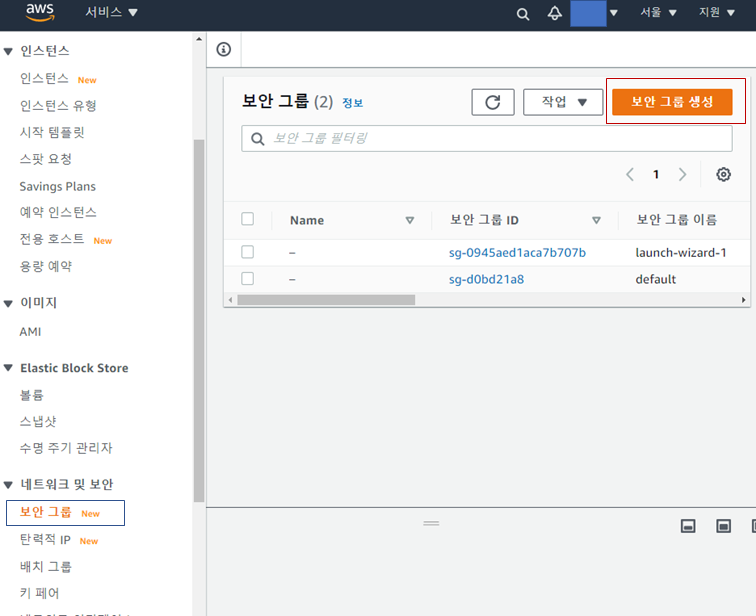Collapse the 인스턴스 sidebar section
Image resolution: width=756 pixels, height=616 pixels.
click(8, 51)
